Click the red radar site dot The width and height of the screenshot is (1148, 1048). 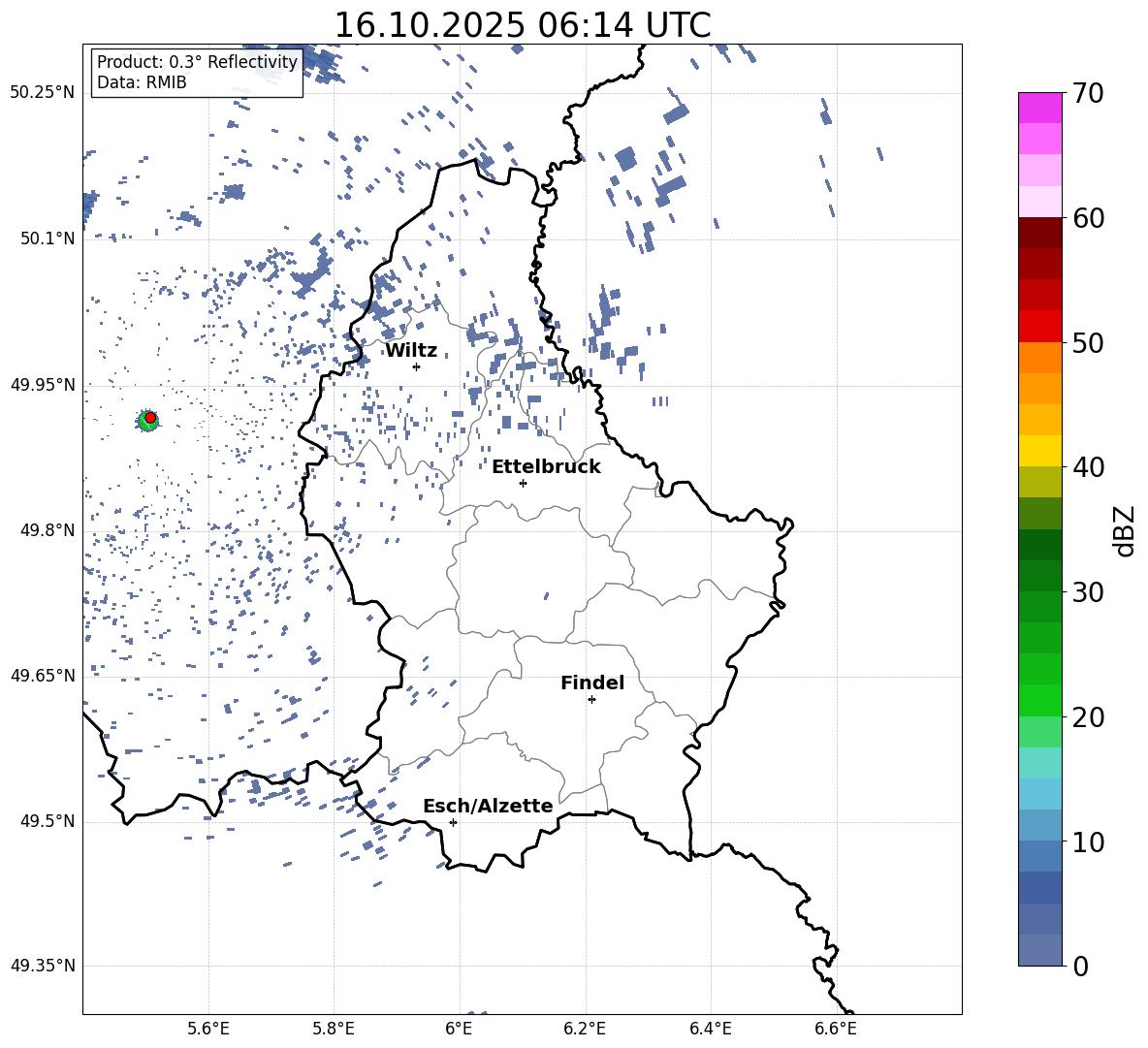tap(150, 417)
